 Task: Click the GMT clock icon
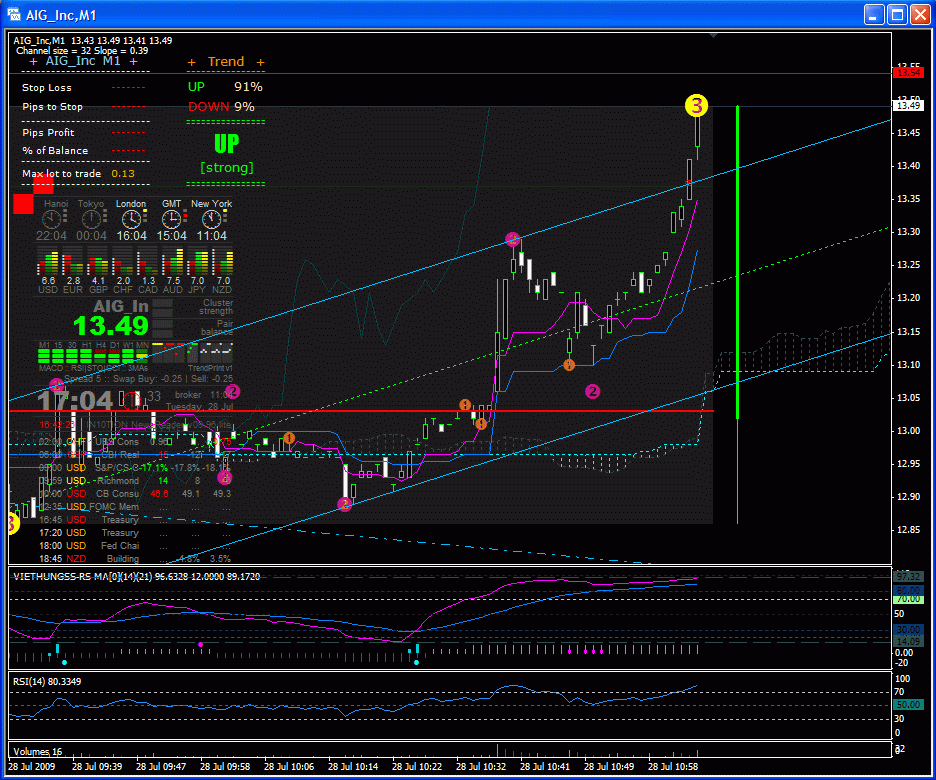[x=171, y=220]
